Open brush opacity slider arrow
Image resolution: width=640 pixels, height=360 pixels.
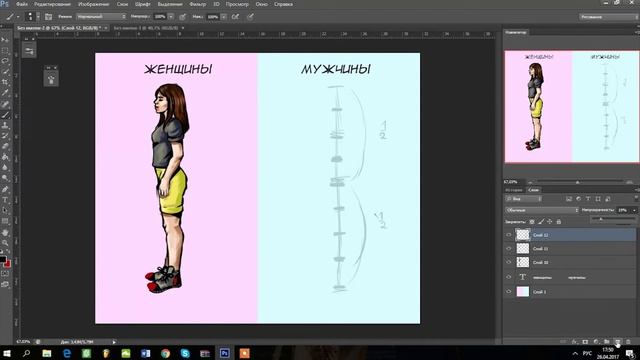coord(171,17)
